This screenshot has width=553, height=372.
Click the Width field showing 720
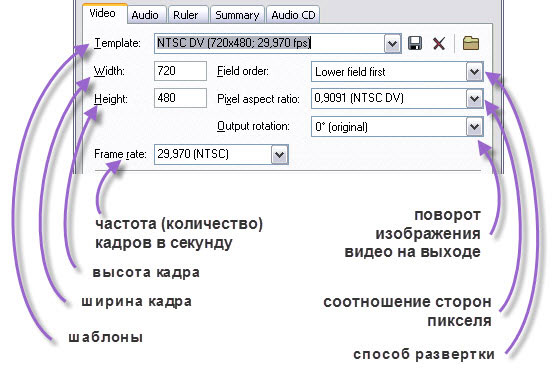coord(180,71)
